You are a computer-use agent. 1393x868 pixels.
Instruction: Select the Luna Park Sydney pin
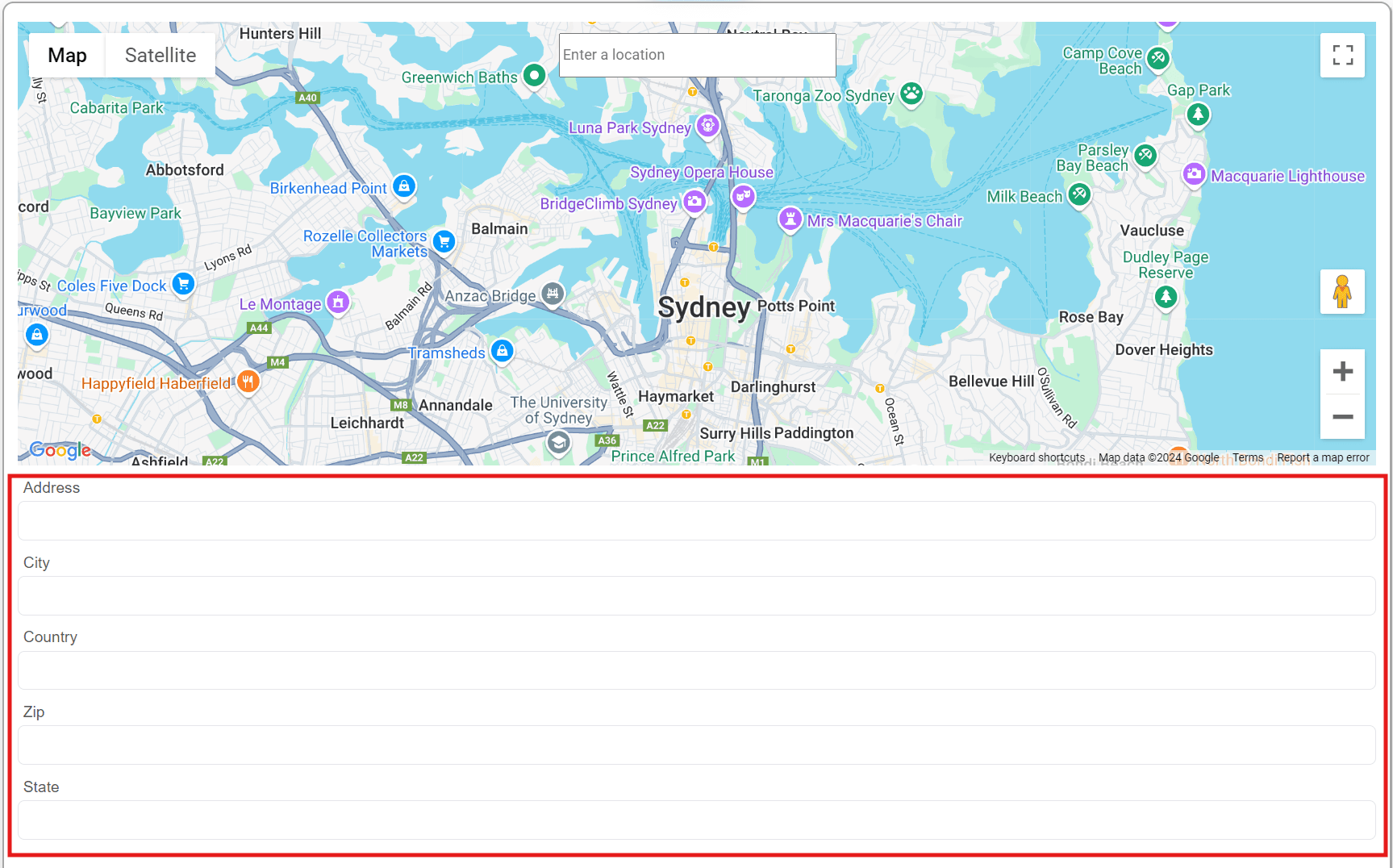click(707, 126)
